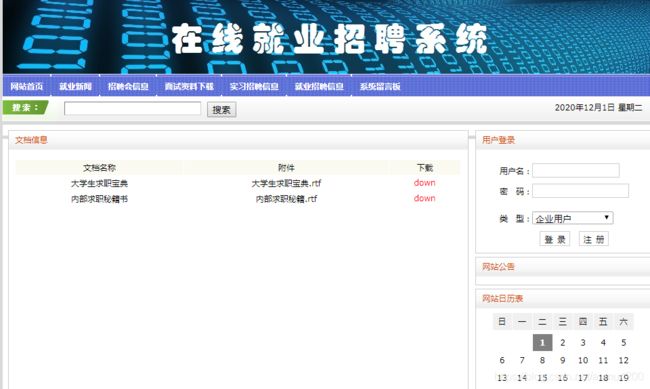650x389 pixels.
Task: Download 大学生求职宝典 via its down link
Action: point(424,183)
